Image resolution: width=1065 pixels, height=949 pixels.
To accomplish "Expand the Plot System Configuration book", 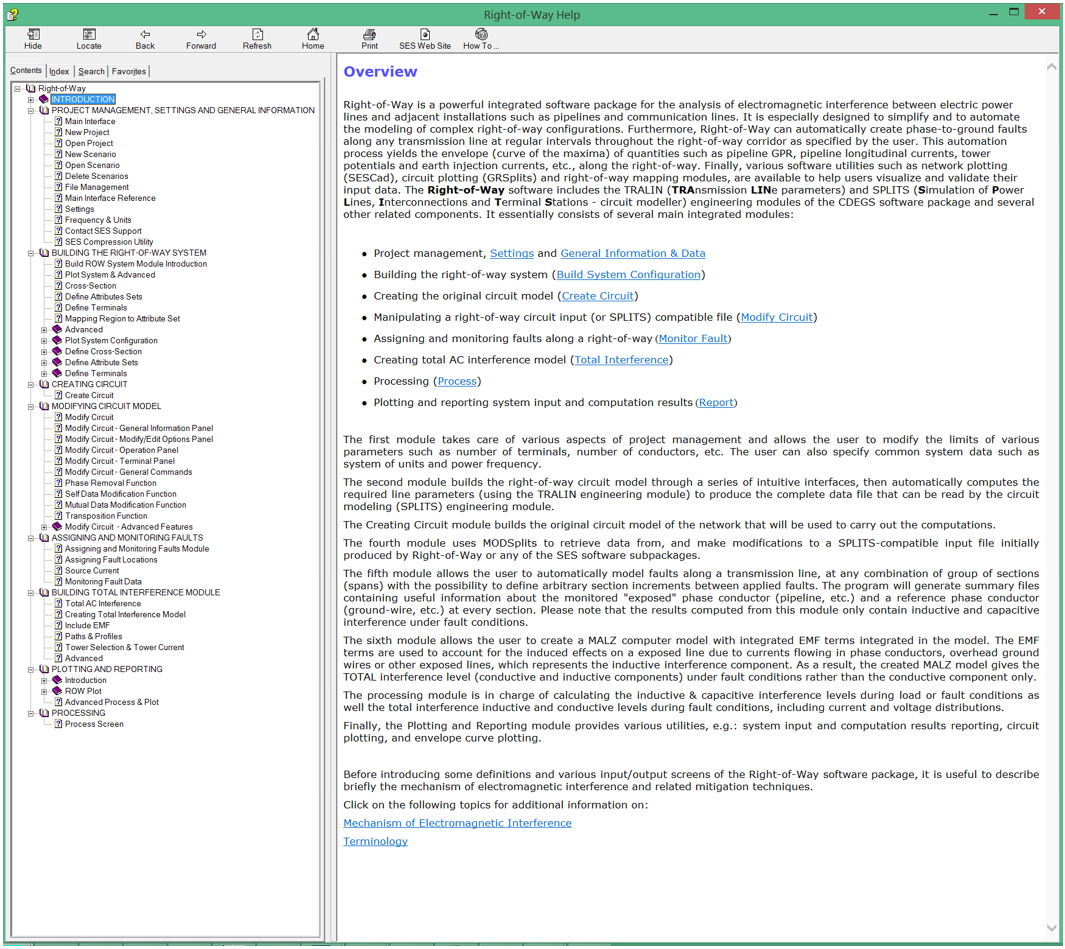I will (44, 341).
